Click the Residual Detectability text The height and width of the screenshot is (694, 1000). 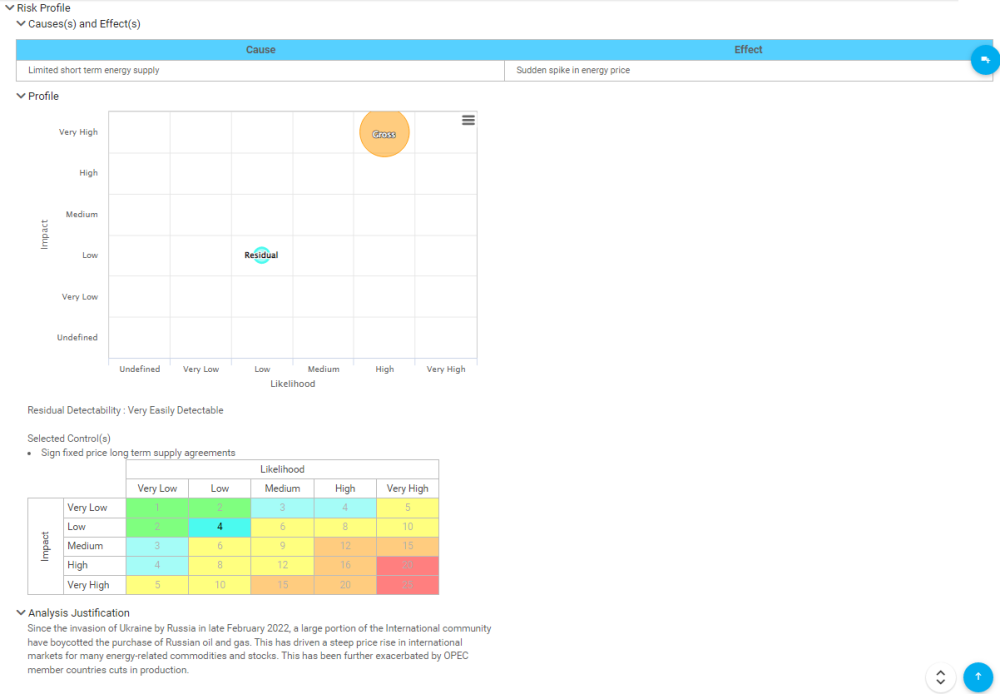(x=124, y=409)
